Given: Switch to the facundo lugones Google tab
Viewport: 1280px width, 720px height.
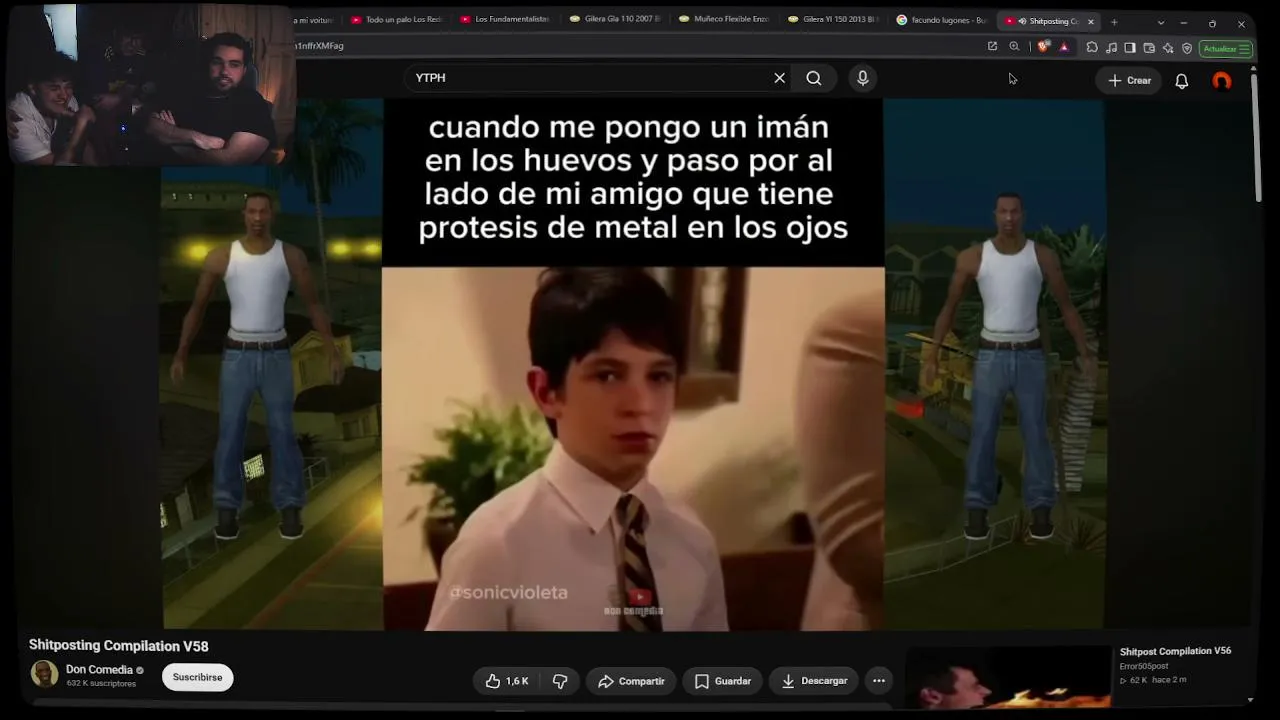Looking at the screenshot, I should [x=941, y=20].
